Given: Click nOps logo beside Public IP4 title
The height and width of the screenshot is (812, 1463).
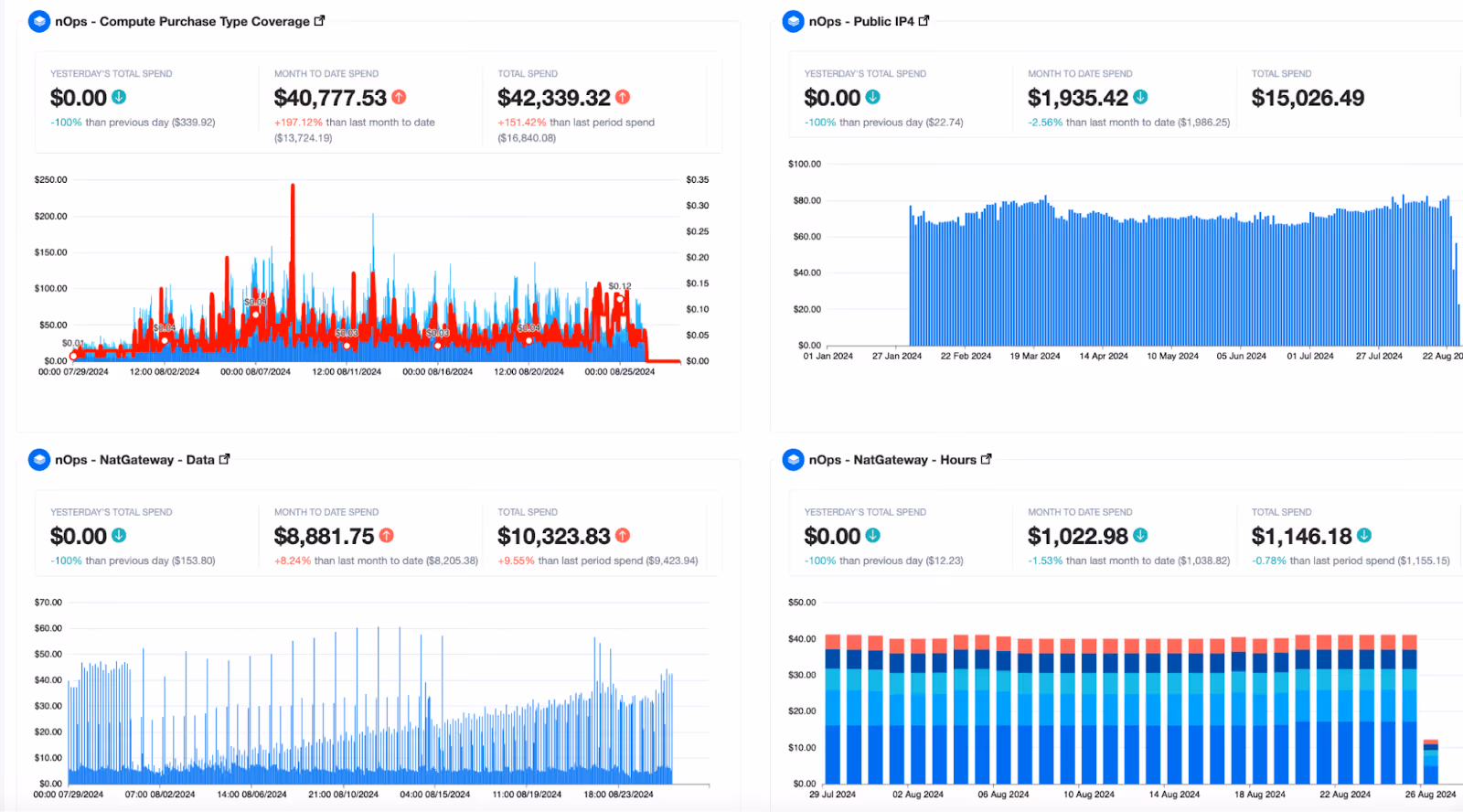Looking at the screenshot, I should (793, 21).
